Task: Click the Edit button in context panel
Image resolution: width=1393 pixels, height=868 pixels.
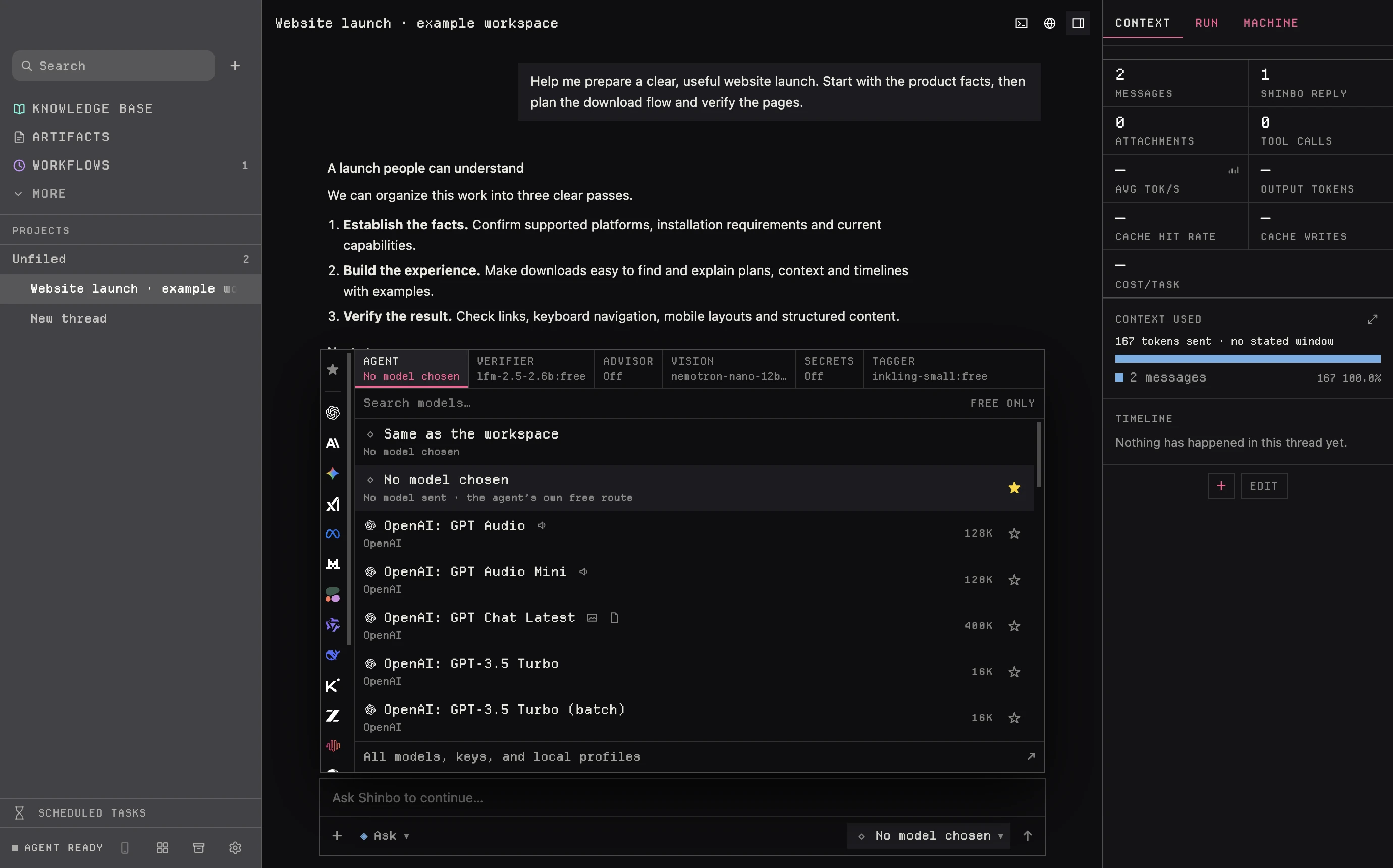Action: [1263, 485]
